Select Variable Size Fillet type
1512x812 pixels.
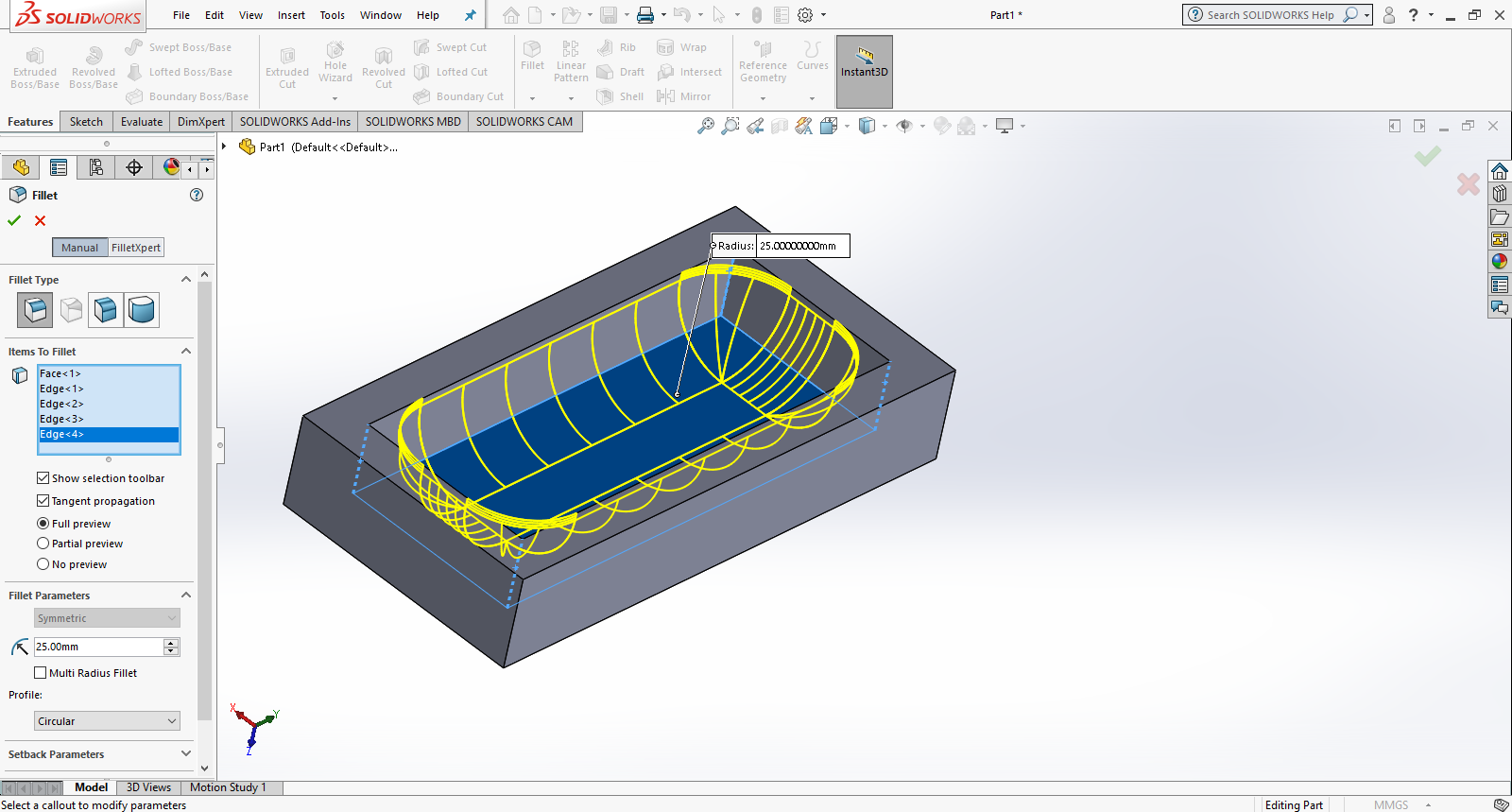(x=71, y=309)
